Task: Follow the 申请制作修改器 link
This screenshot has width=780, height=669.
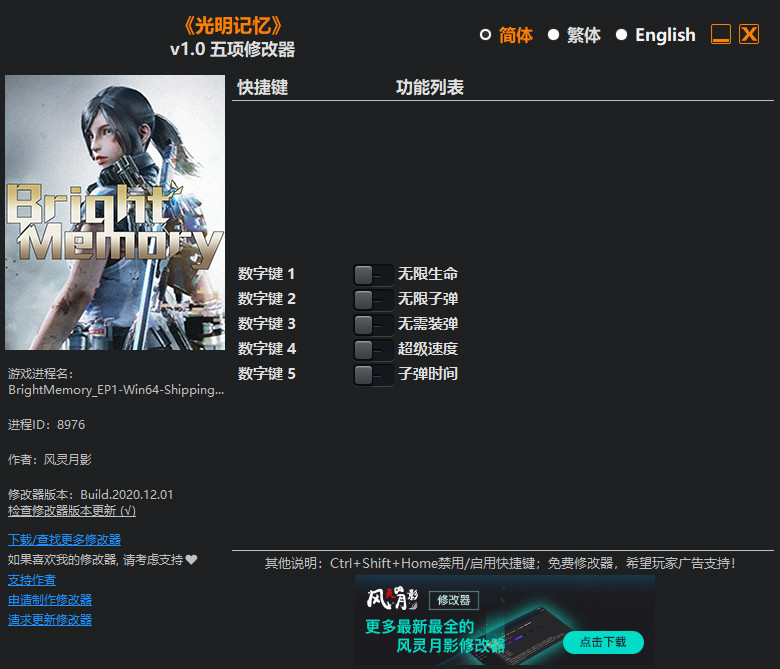Action: click(50, 600)
